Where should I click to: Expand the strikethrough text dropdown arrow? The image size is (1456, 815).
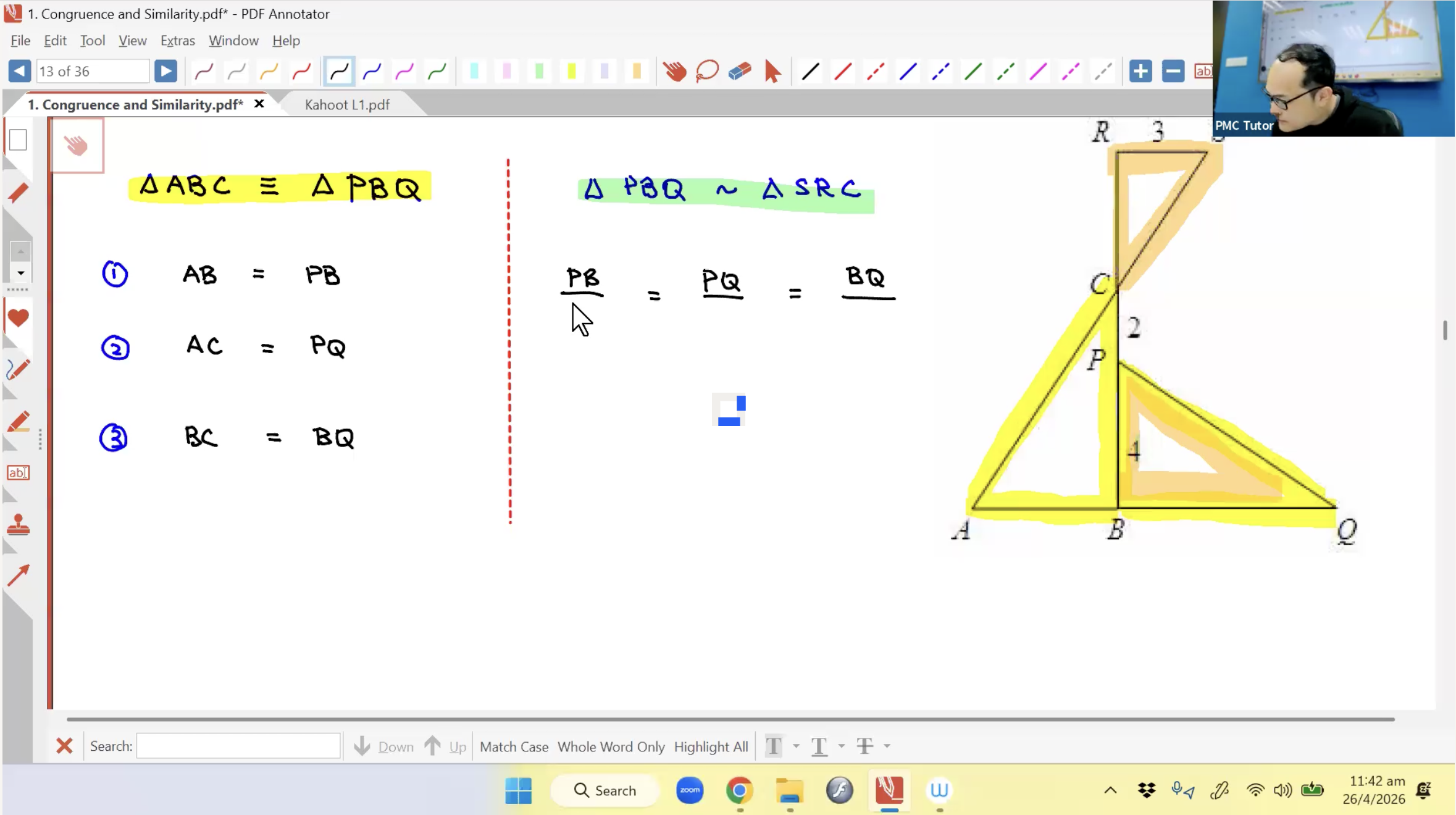[x=887, y=746]
